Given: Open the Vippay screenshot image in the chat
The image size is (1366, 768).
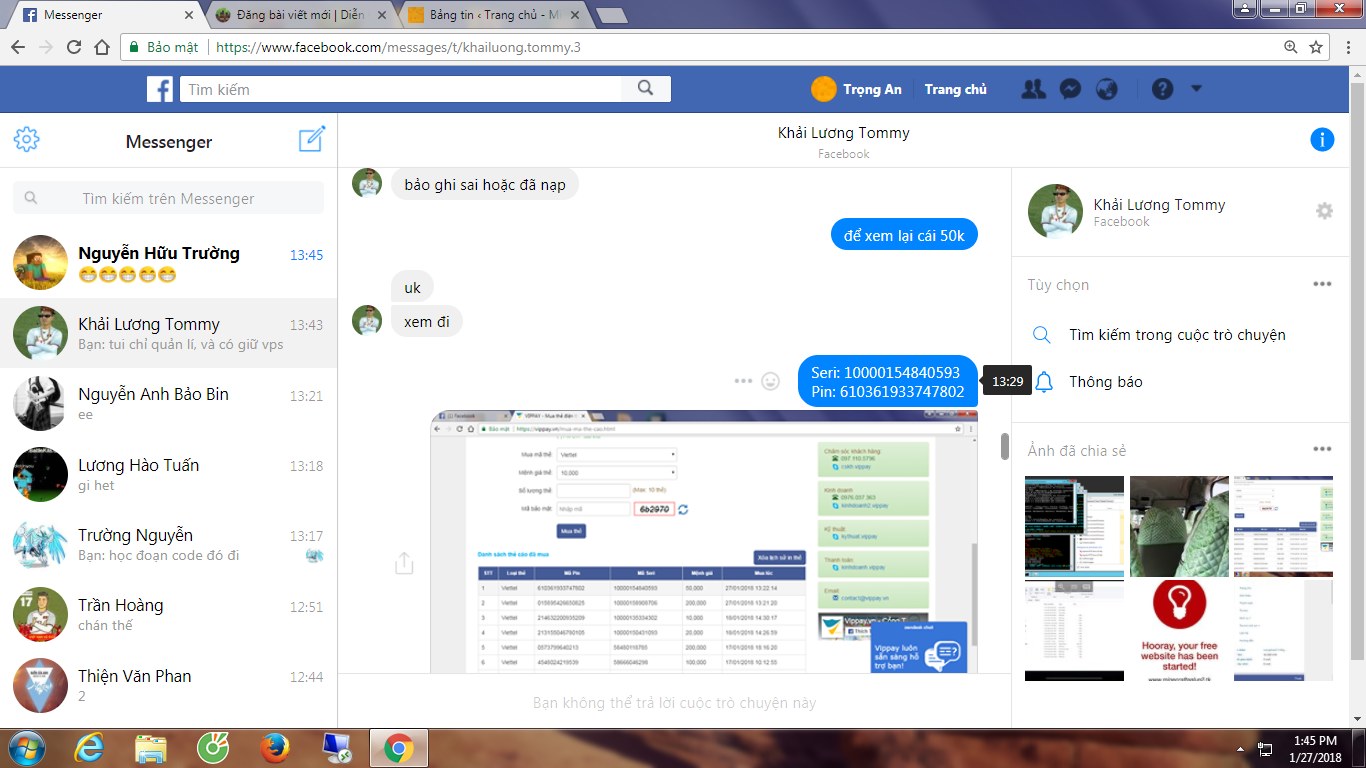Looking at the screenshot, I should pyautogui.click(x=704, y=542).
